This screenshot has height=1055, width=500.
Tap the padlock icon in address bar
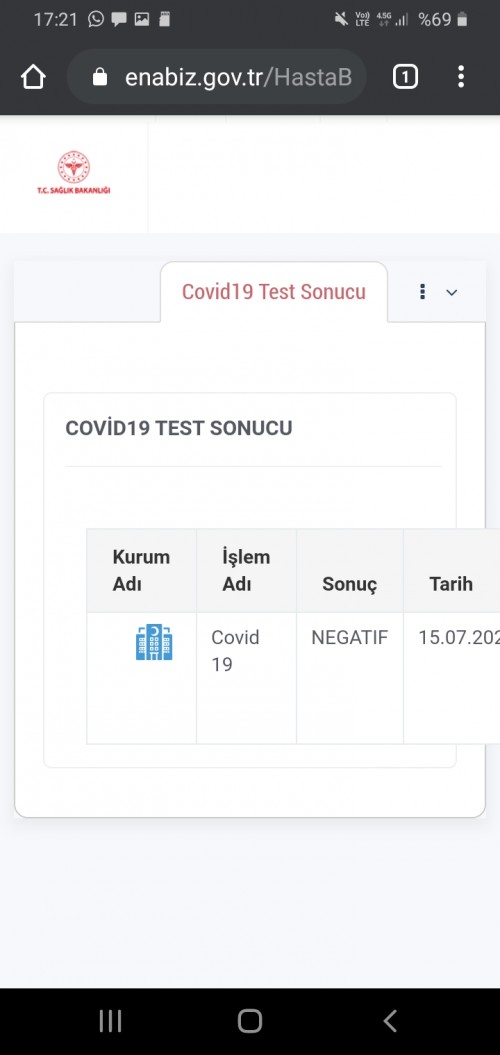pos(100,77)
